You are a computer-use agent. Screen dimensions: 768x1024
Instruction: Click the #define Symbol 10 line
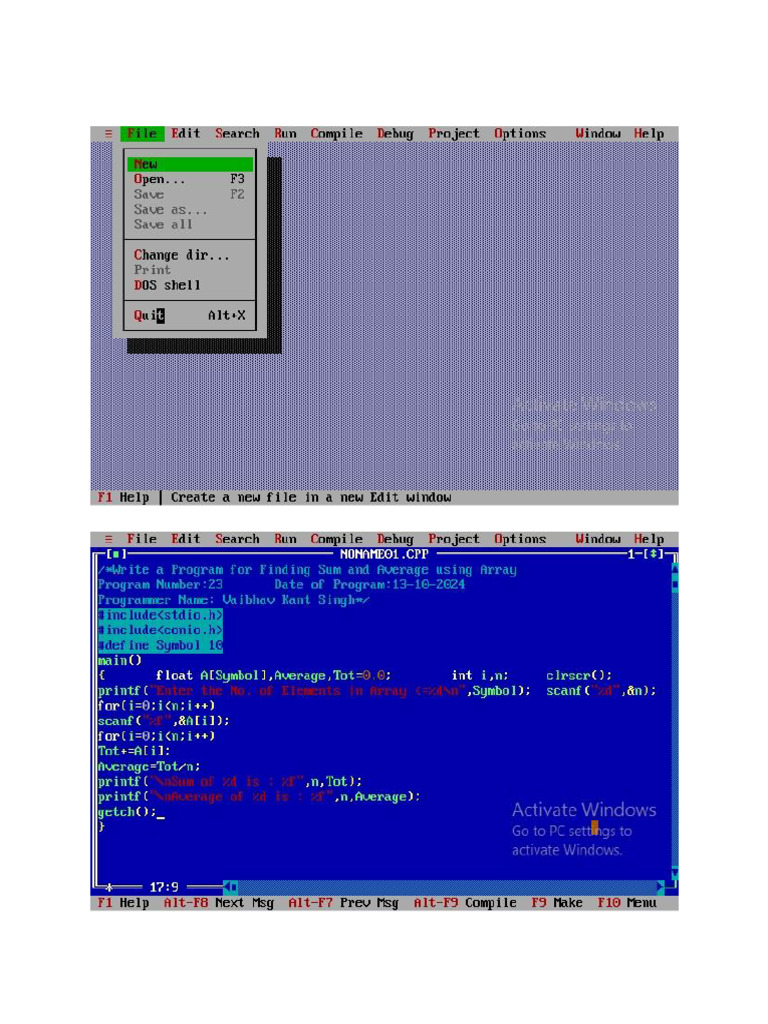point(160,645)
